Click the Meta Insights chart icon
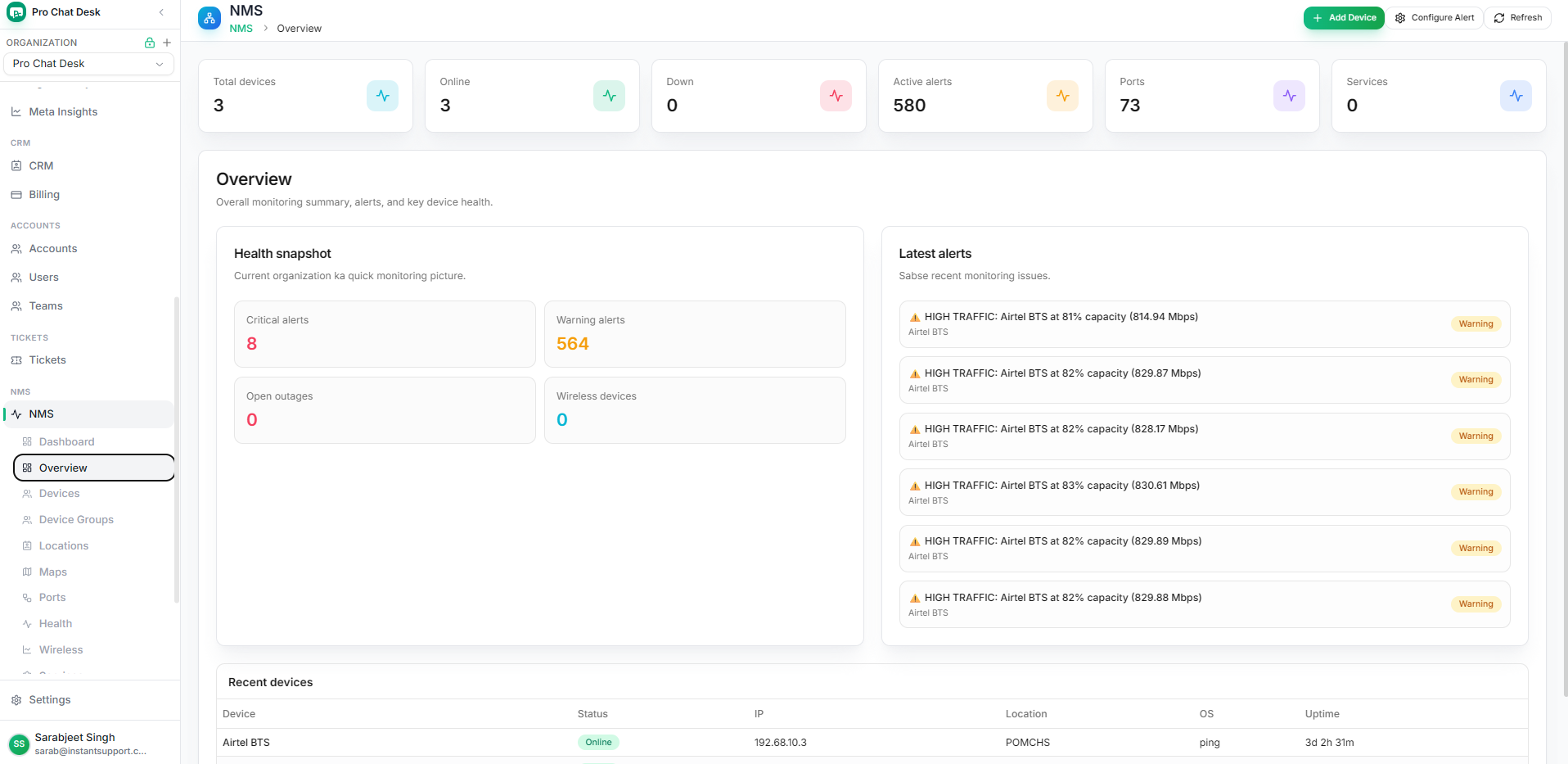 coord(16,112)
